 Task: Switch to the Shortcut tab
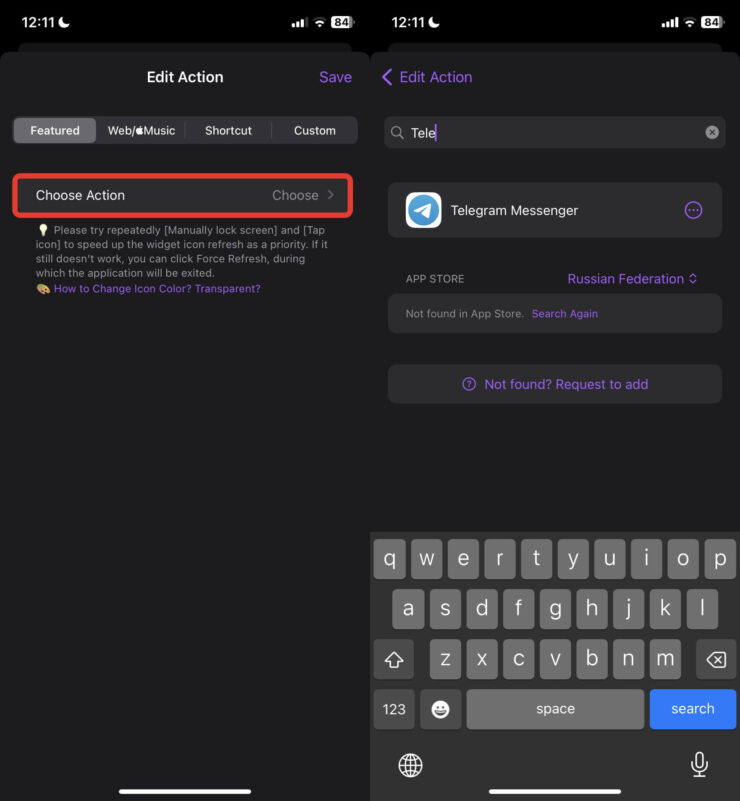coord(228,131)
